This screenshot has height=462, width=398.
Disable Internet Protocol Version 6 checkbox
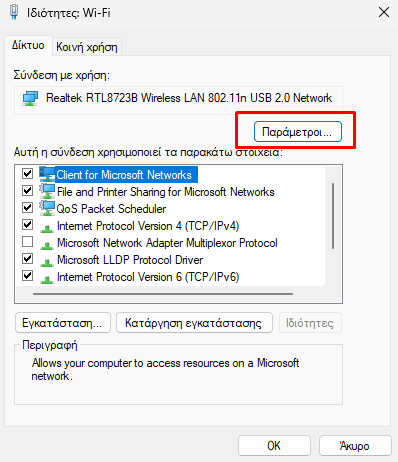[x=27, y=276]
